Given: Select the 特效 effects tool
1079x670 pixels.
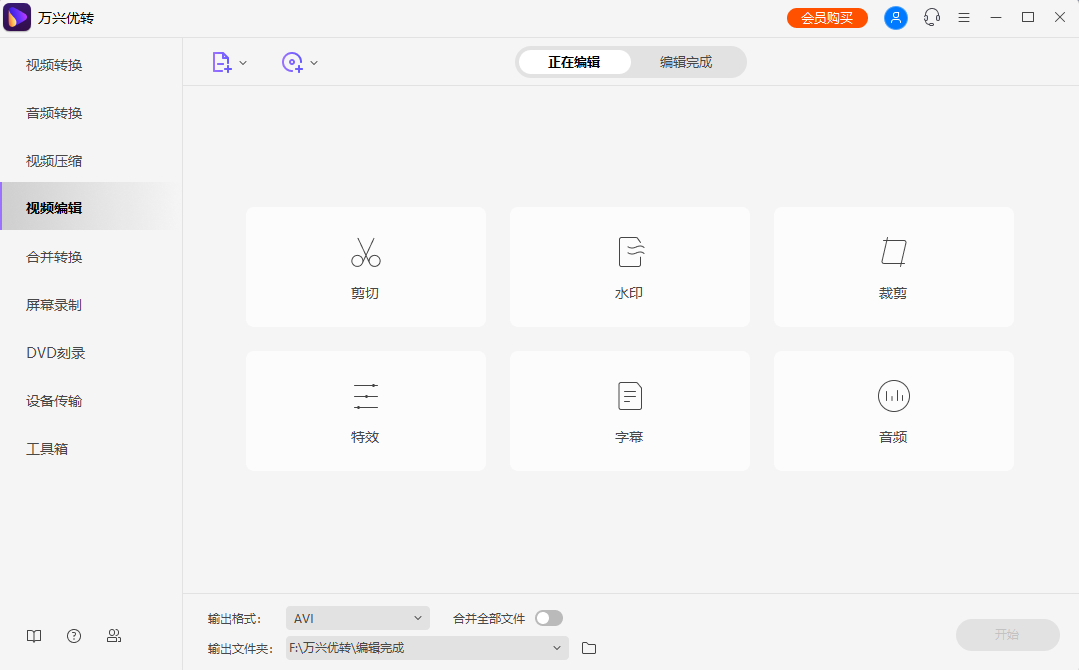Looking at the screenshot, I should tap(365, 410).
